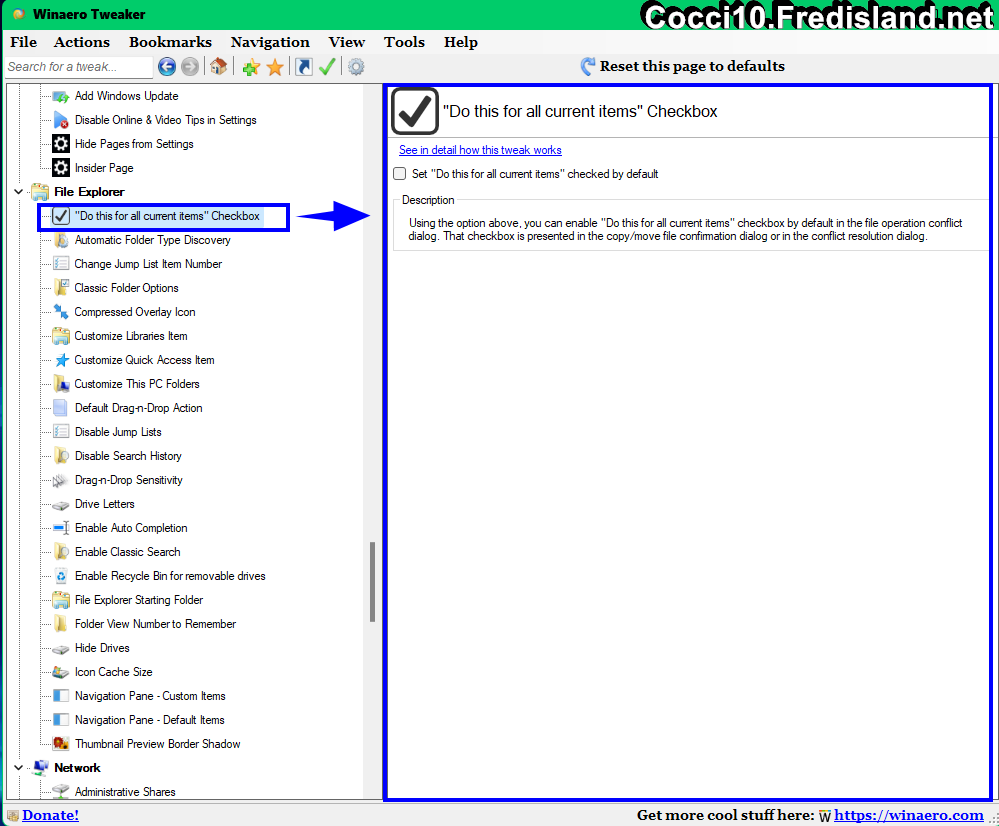The width and height of the screenshot is (999, 826).
Task: Open the Actions menu
Action: click(82, 42)
